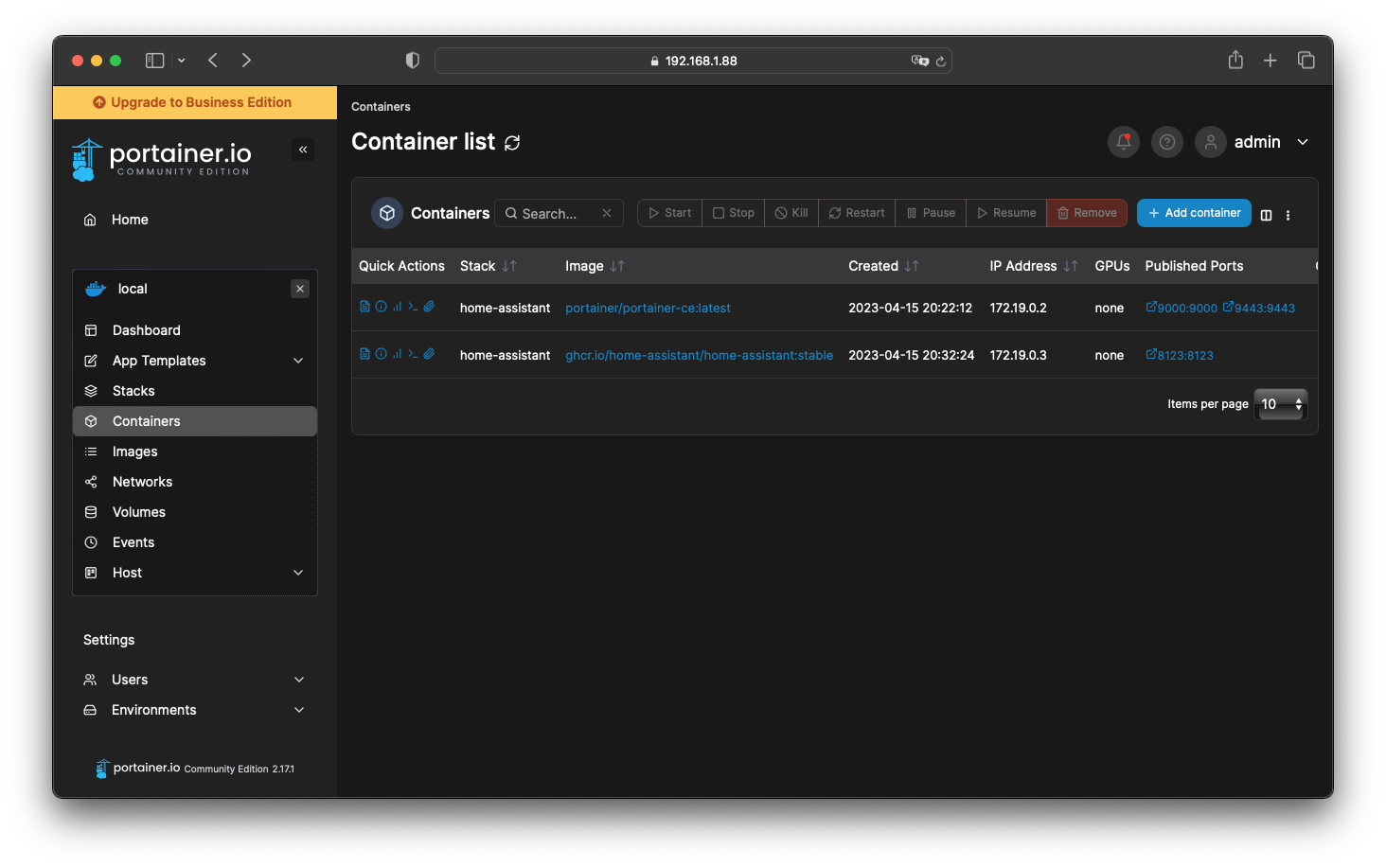Image resolution: width=1386 pixels, height=868 pixels.
Task: Toggle the table columns visibility icon
Action: [x=1266, y=215]
